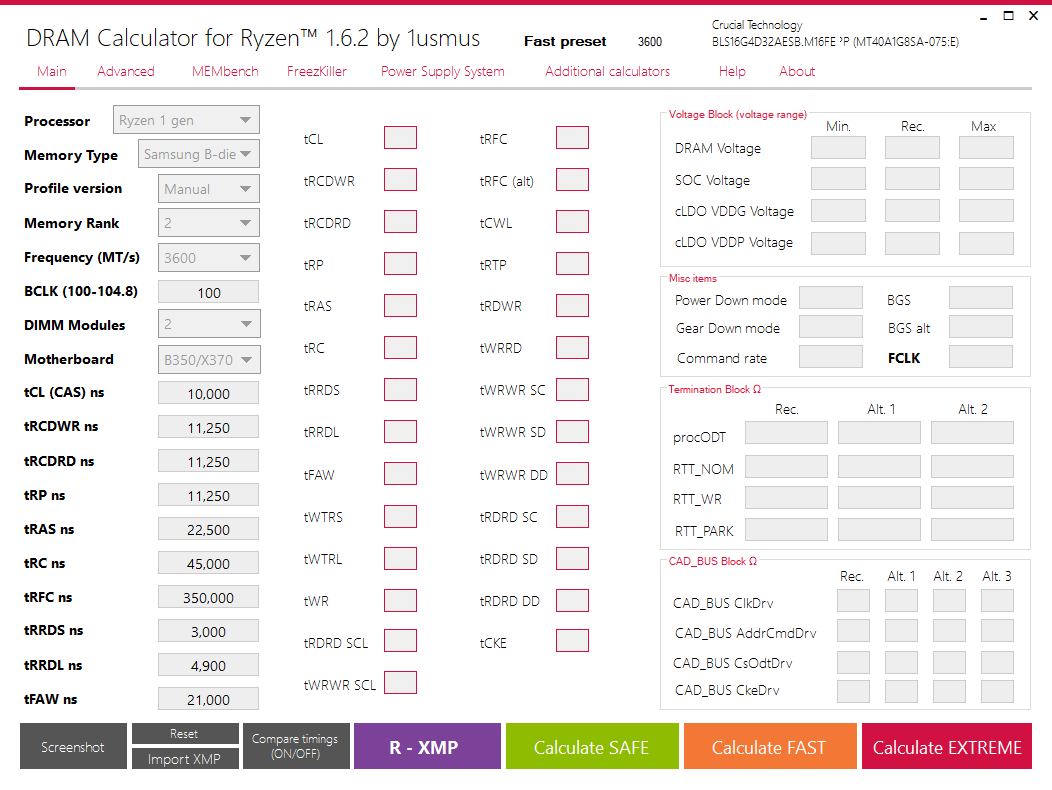Click the Import XMP button

185,759
